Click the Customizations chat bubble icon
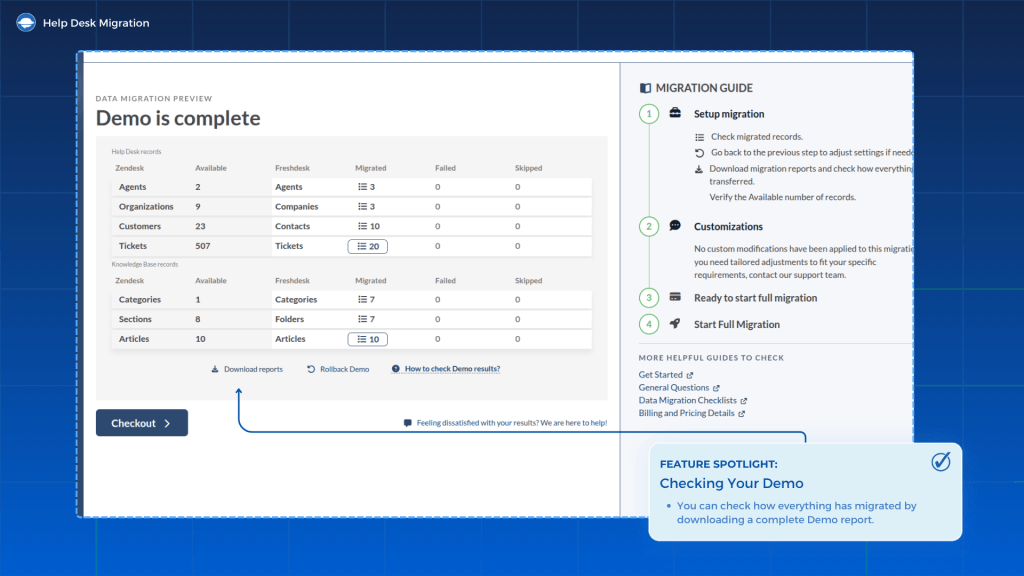The width and height of the screenshot is (1024, 576). 675,225
